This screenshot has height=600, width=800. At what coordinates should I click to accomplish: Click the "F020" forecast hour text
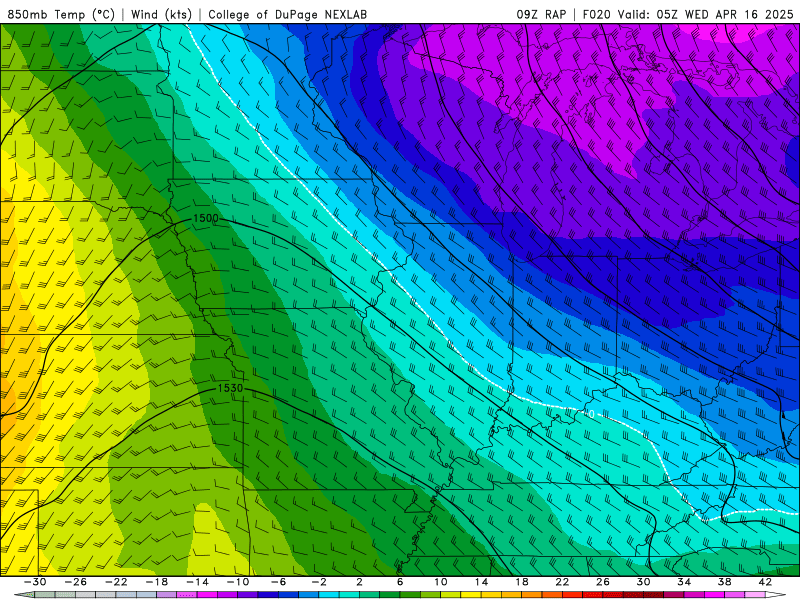tap(596, 14)
